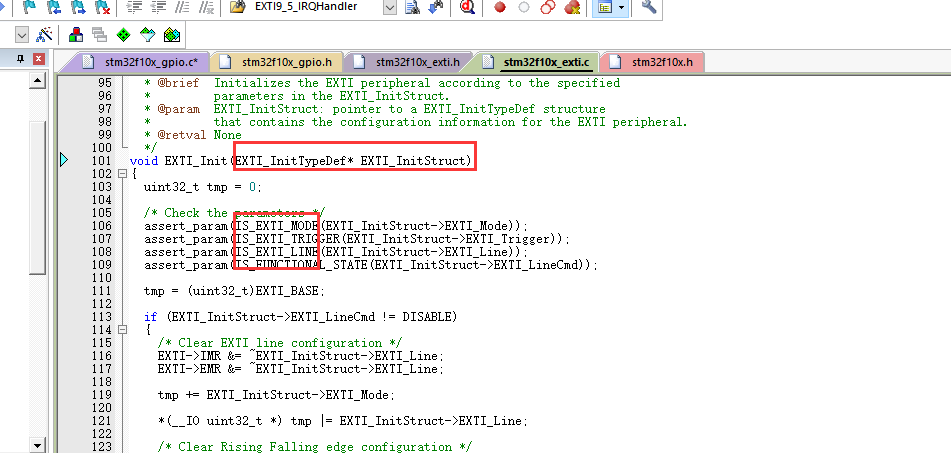This screenshot has width=951, height=453.
Task: Click the side panel vertical scrollbar thumb
Action: (38, 197)
